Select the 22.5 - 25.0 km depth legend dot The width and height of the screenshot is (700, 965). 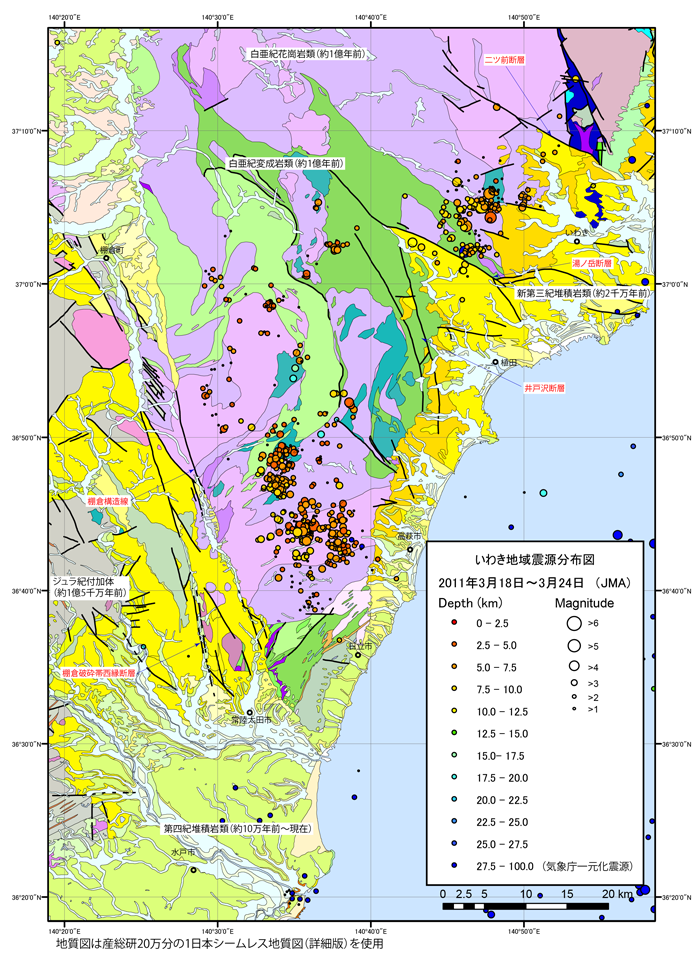tap(454, 822)
